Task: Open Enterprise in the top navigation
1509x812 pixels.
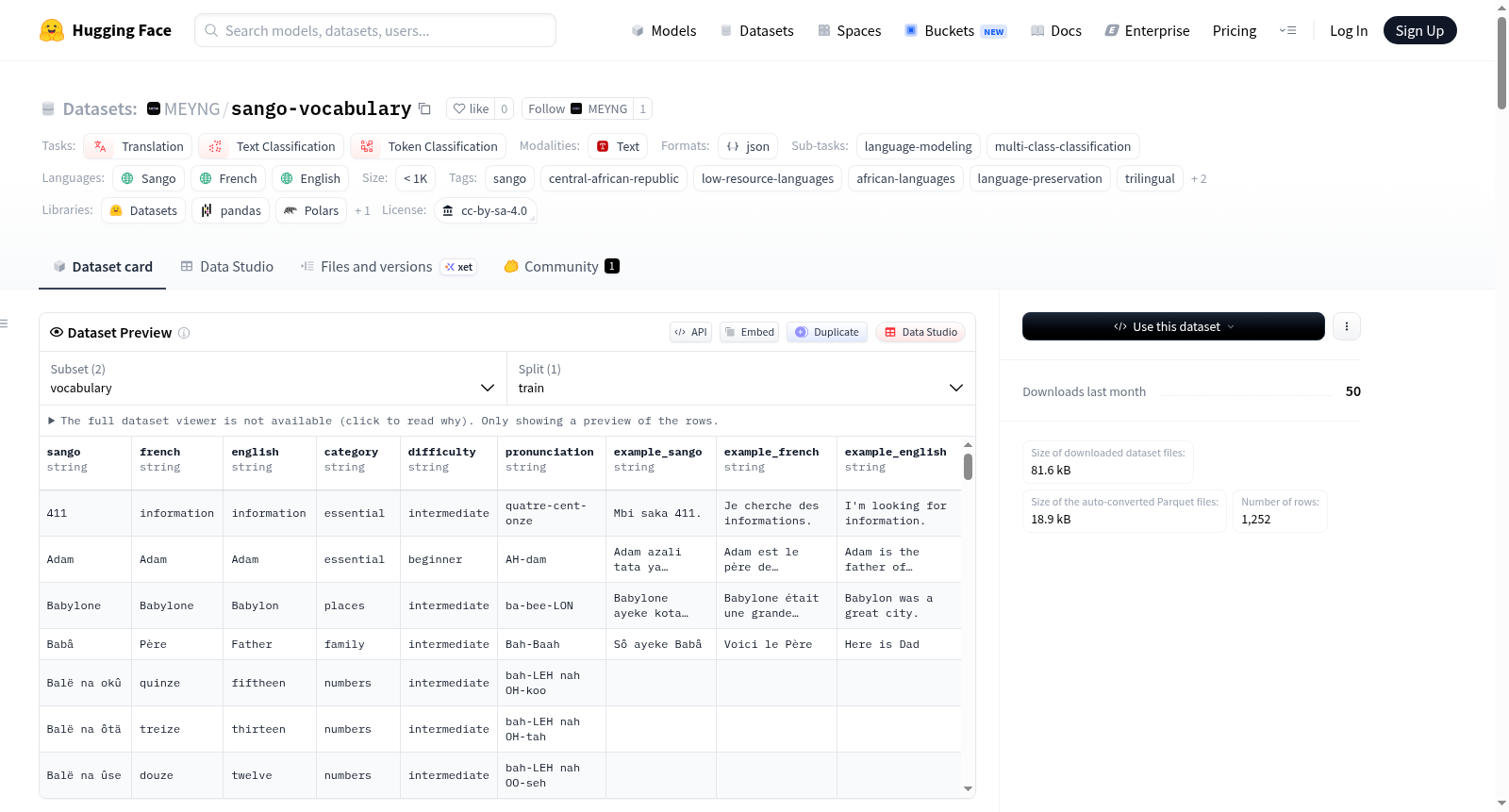Action: 1147,30
